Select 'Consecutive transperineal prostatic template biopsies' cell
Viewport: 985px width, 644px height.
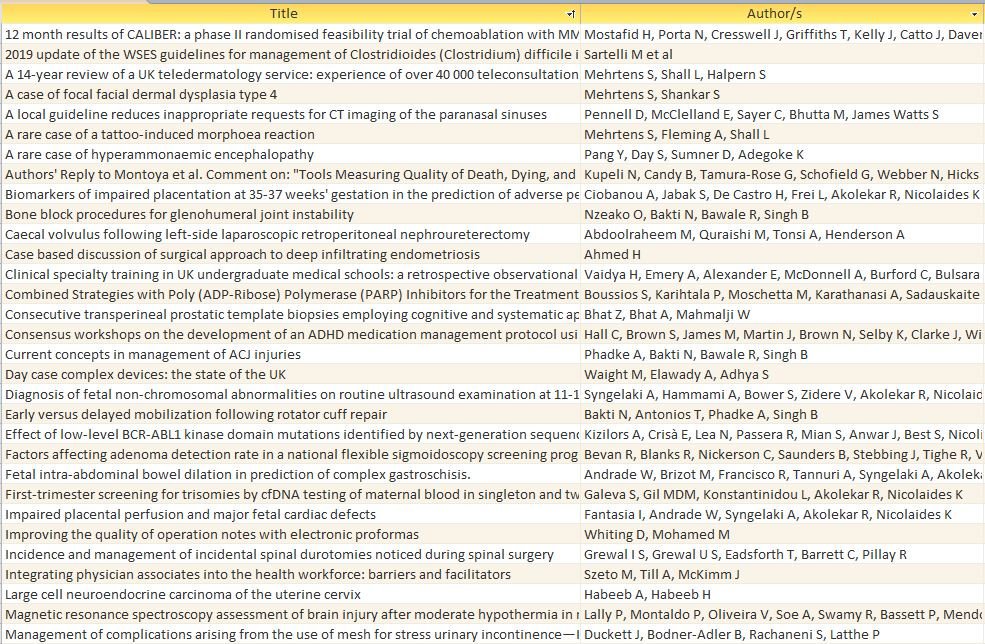coord(291,315)
